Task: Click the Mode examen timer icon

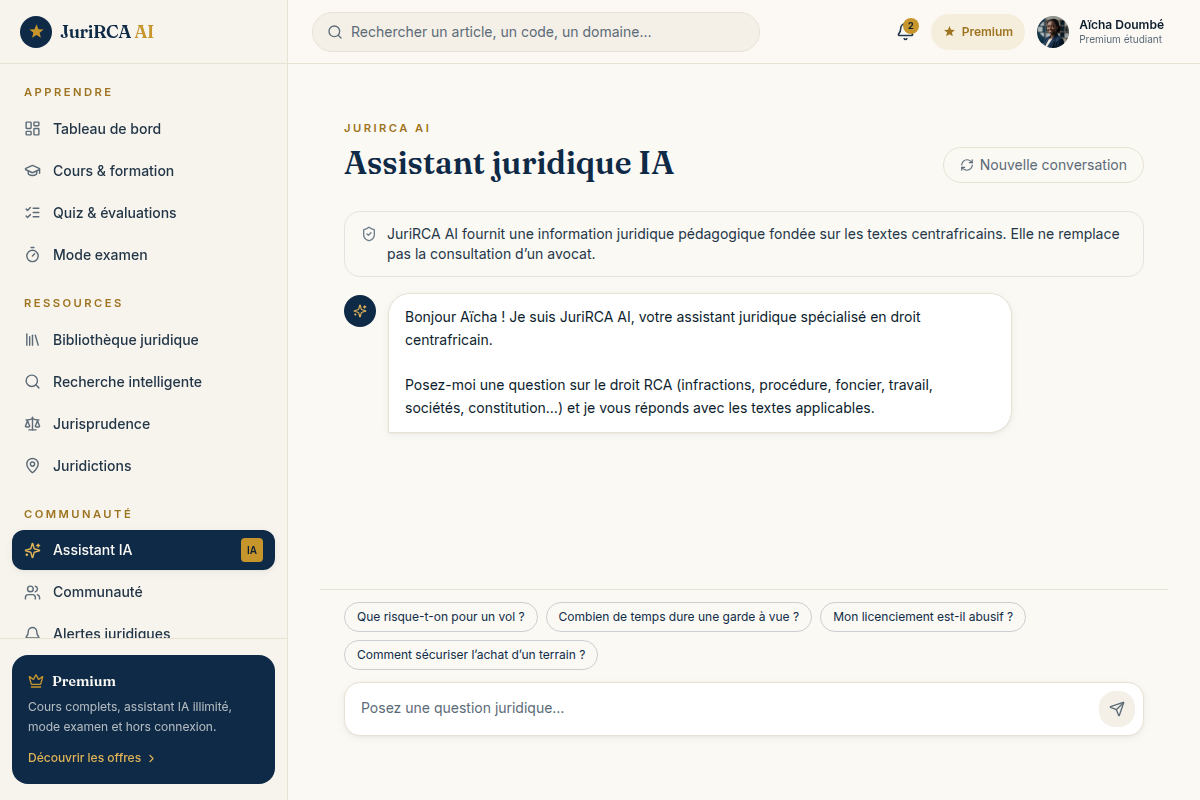Action: pyautogui.click(x=32, y=255)
